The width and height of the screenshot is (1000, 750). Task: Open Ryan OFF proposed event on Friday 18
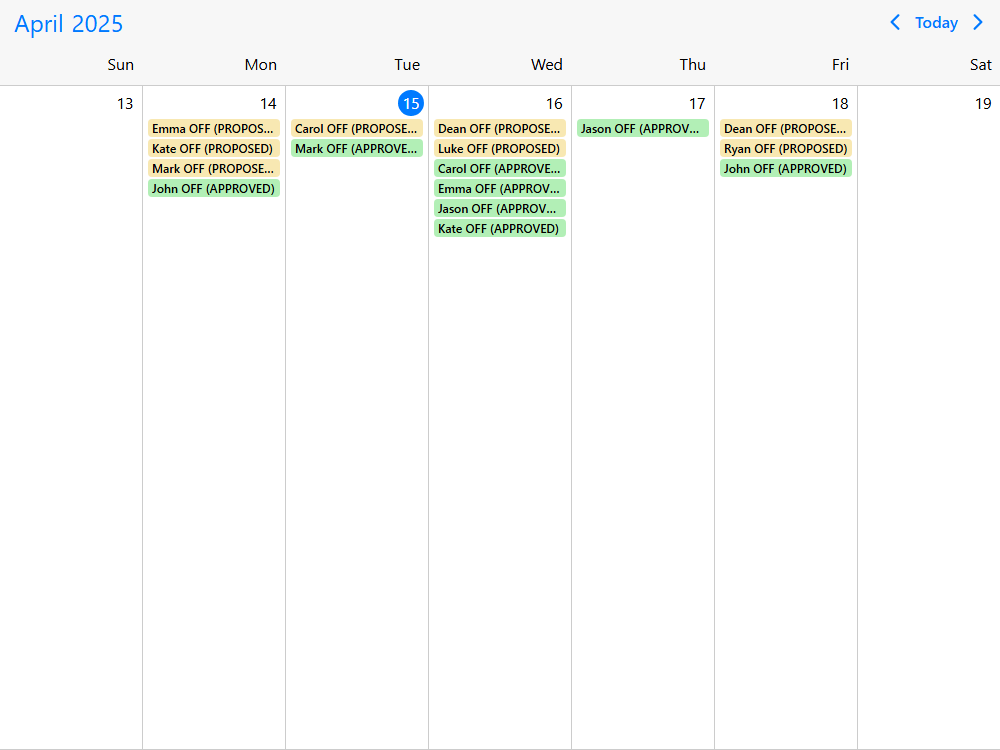[785, 149]
